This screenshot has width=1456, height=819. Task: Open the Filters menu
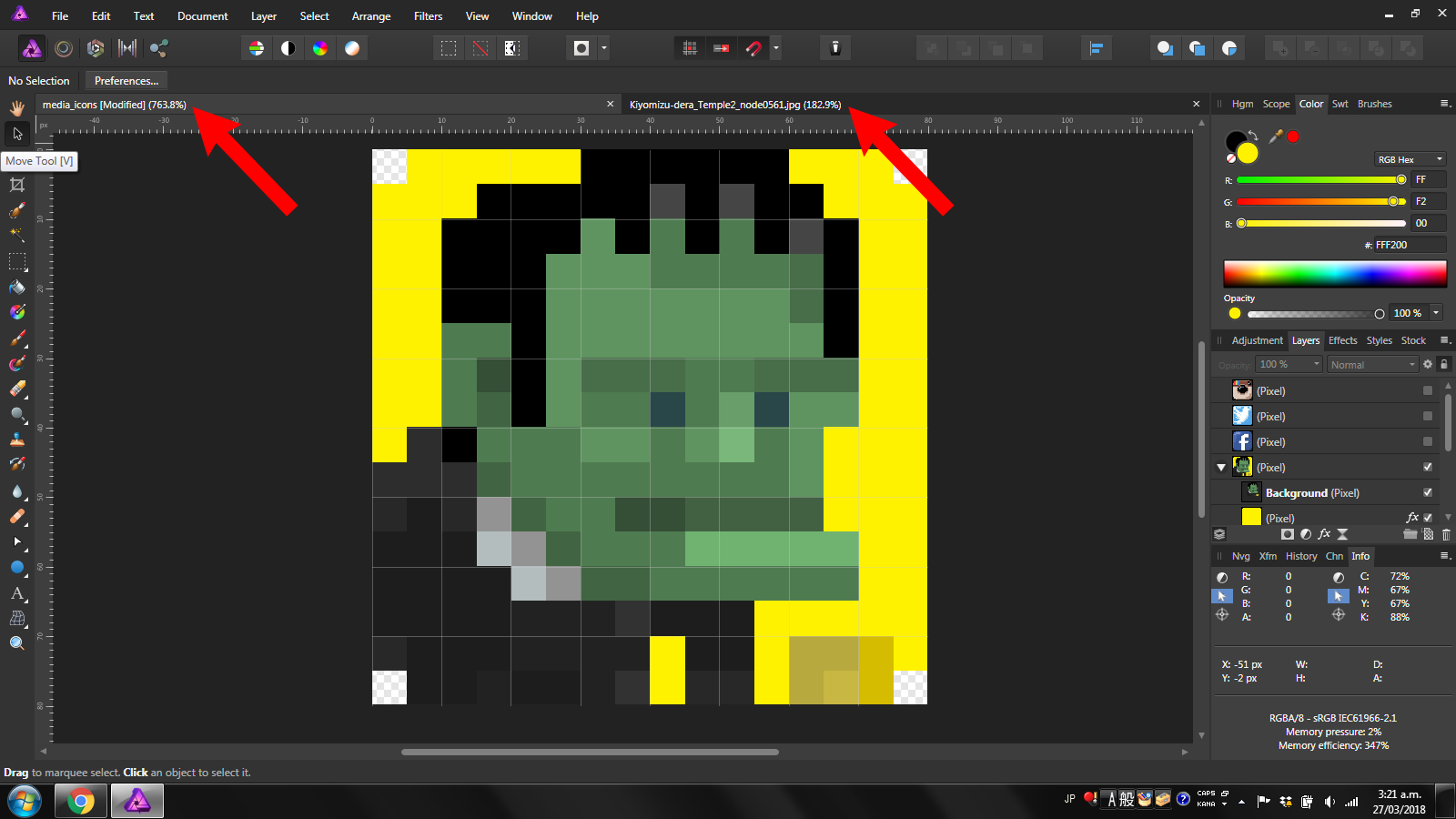428,16
